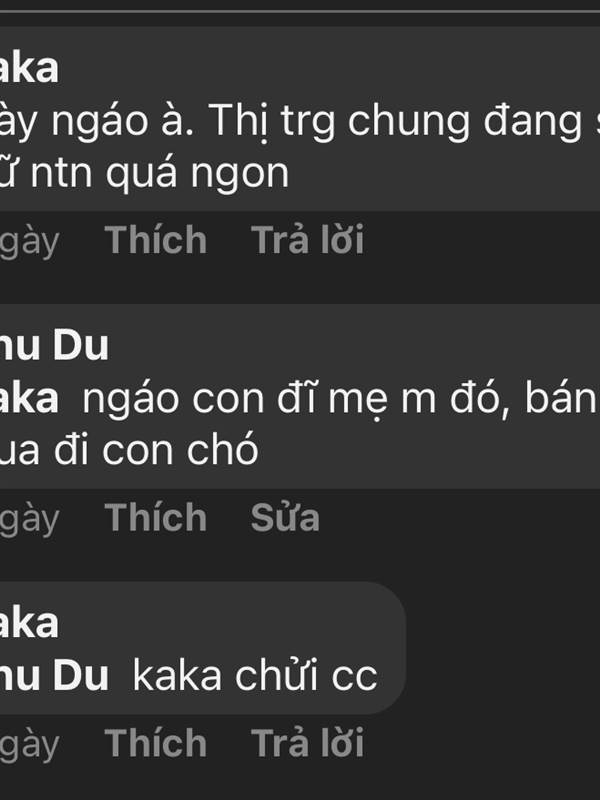Select the 'ngáo con' second comment text

pyautogui.click(x=341, y=399)
